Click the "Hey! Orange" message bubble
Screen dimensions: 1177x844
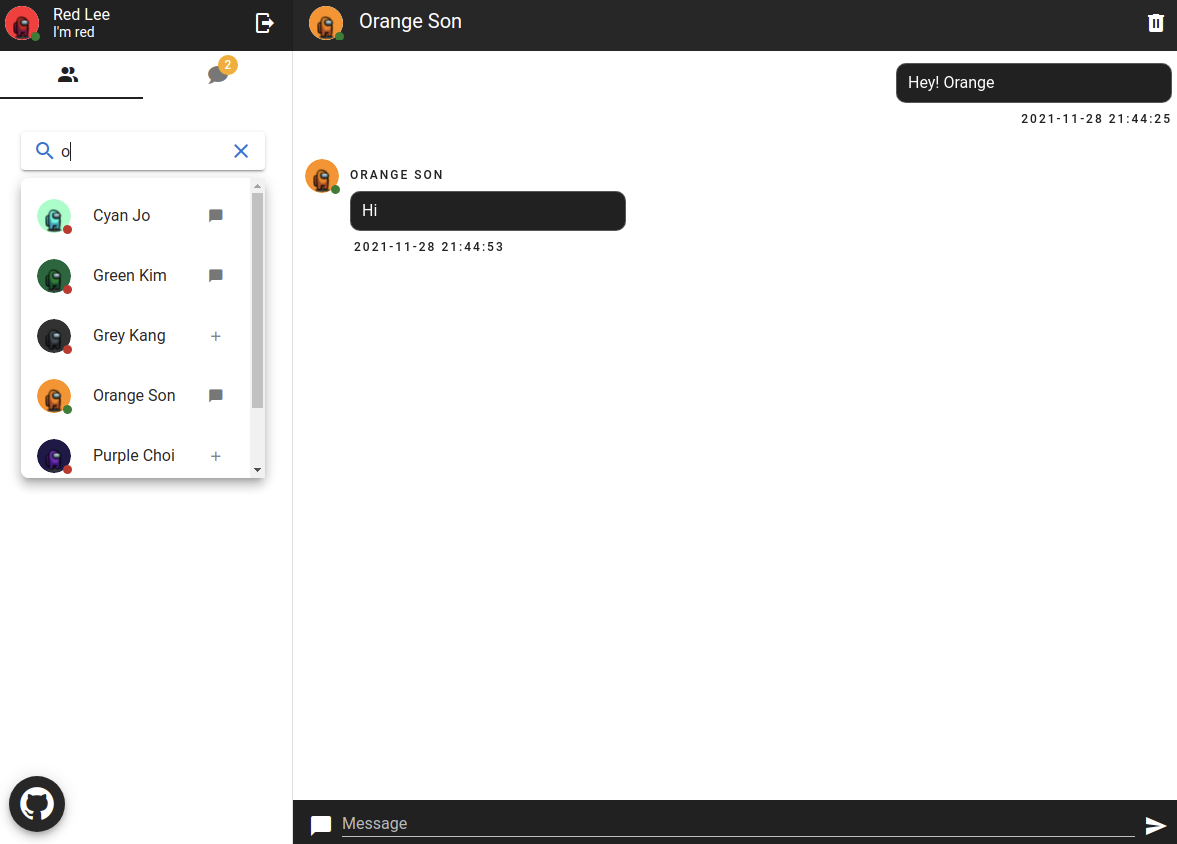pos(1034,83)
